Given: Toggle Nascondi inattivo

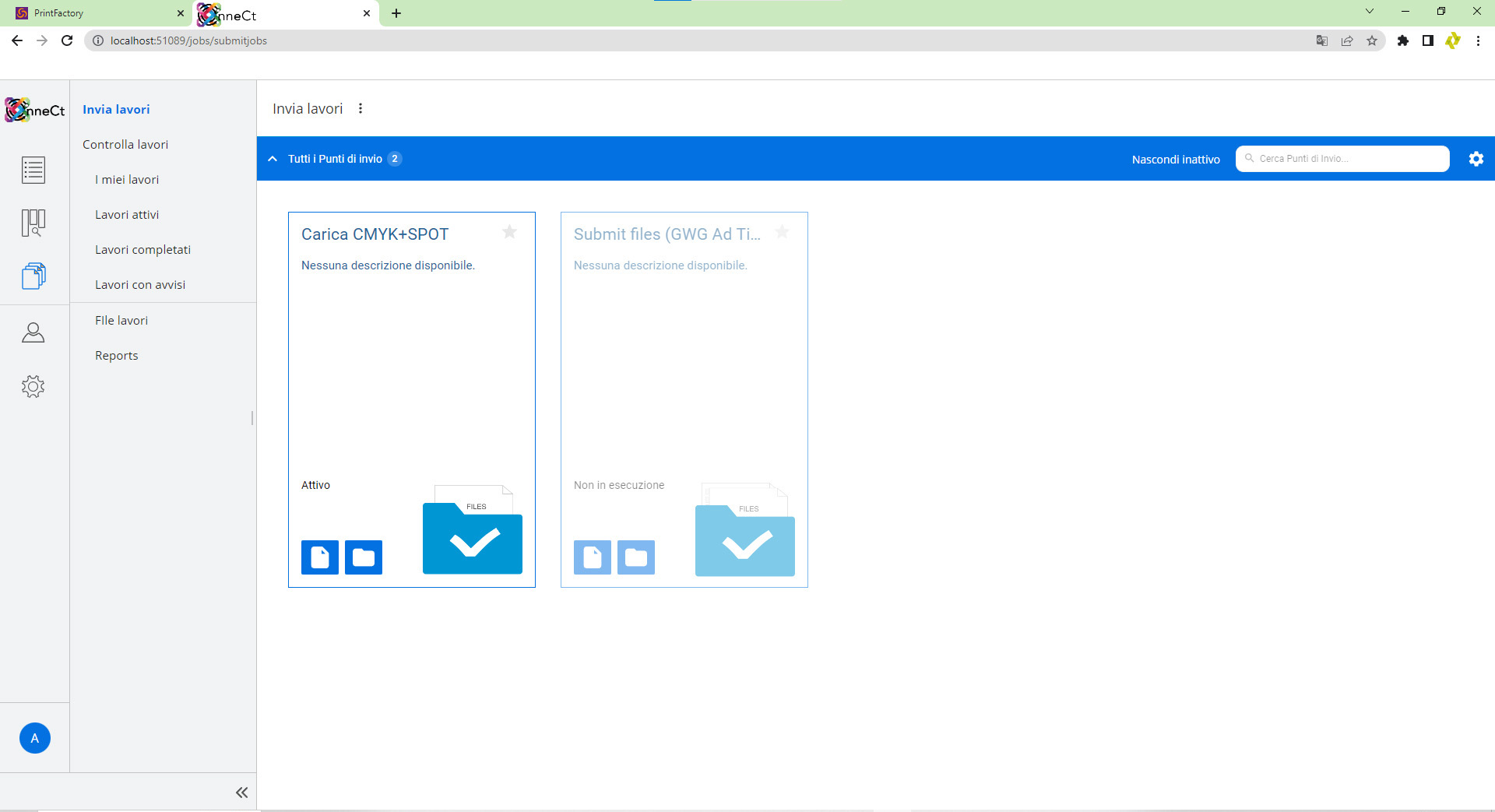Looking at the screenshot, I should point(1176,159).
